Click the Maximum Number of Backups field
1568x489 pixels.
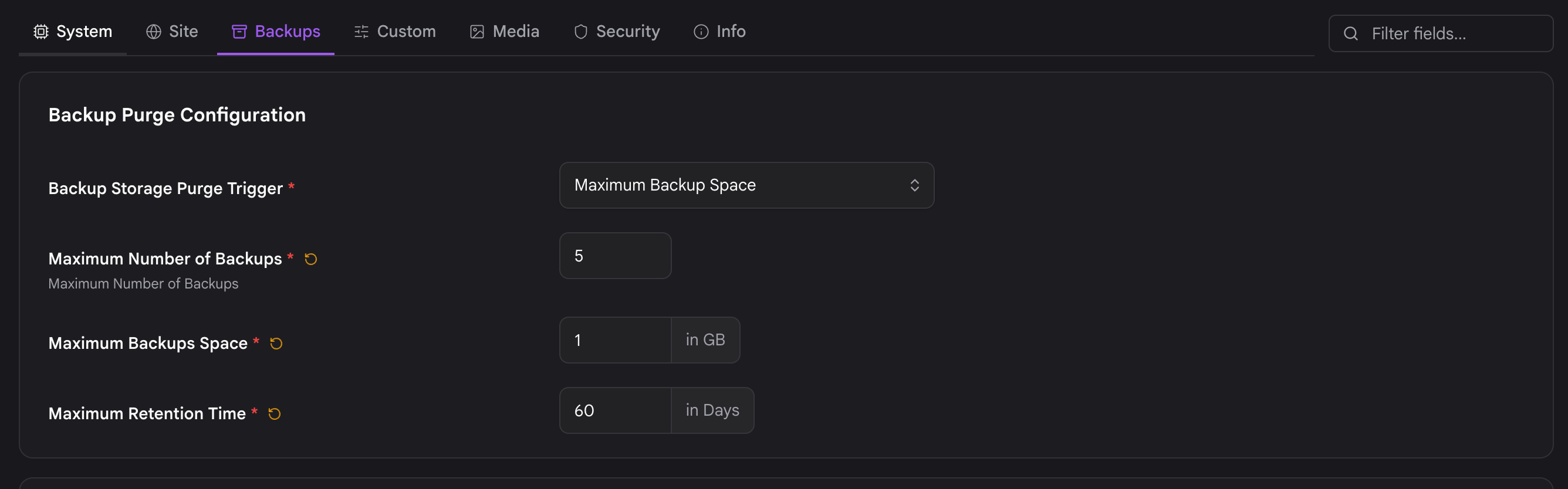click(616, 256)
